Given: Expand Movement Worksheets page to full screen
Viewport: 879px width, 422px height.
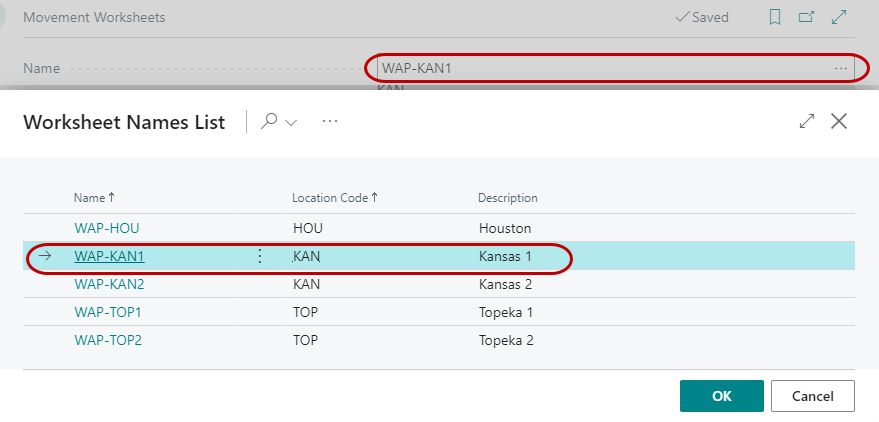Looking at the screenshot, I should pos(839,17).
